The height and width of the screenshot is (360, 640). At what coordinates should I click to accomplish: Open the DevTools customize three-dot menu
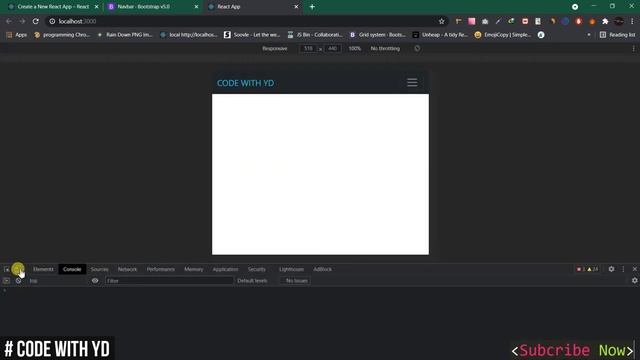coord(623,269)
